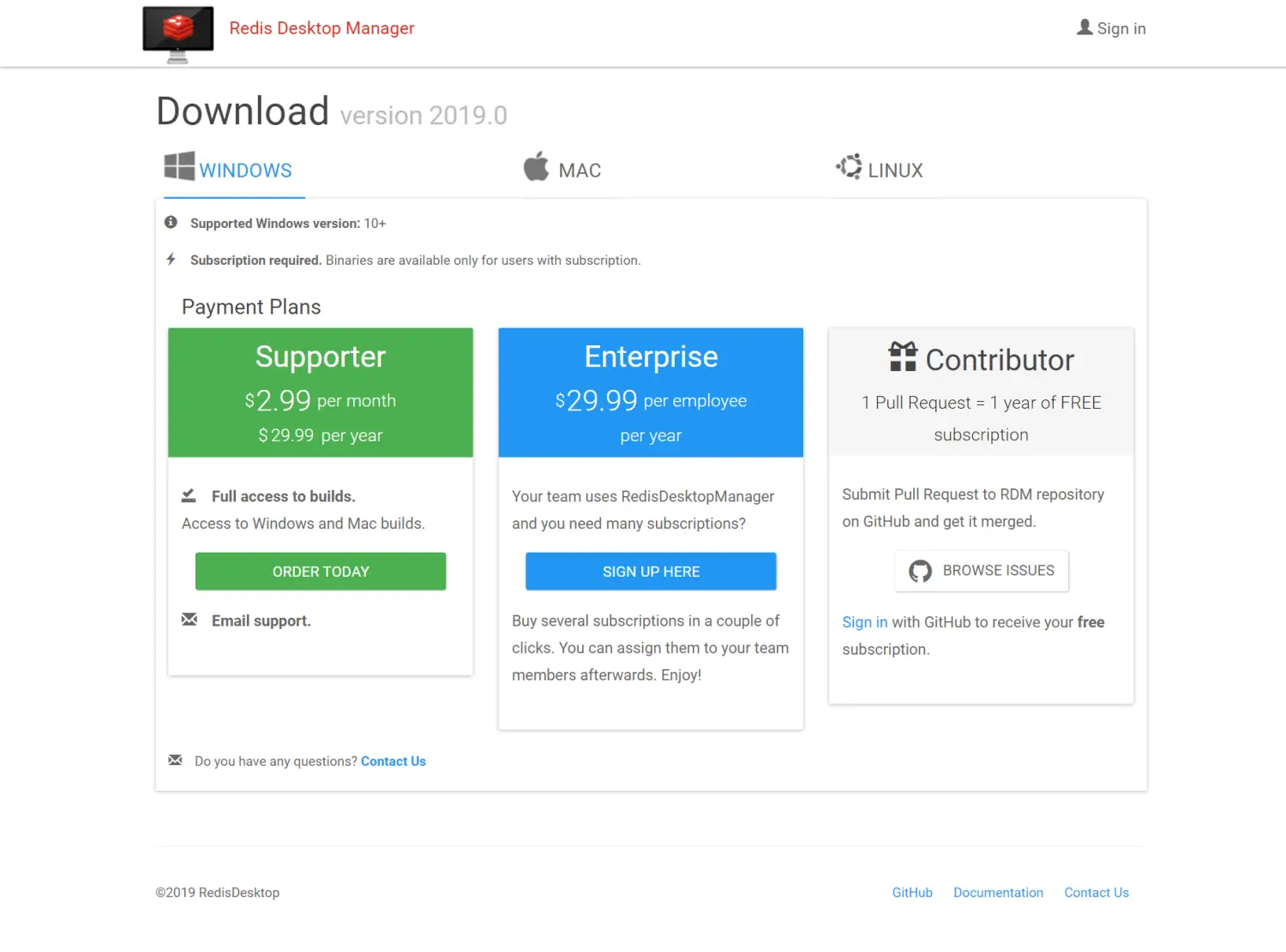This screenshot has width=1286, height=952.
Task: Click the lightning bolt icon beside Subscription required
Action: [171, 259]
